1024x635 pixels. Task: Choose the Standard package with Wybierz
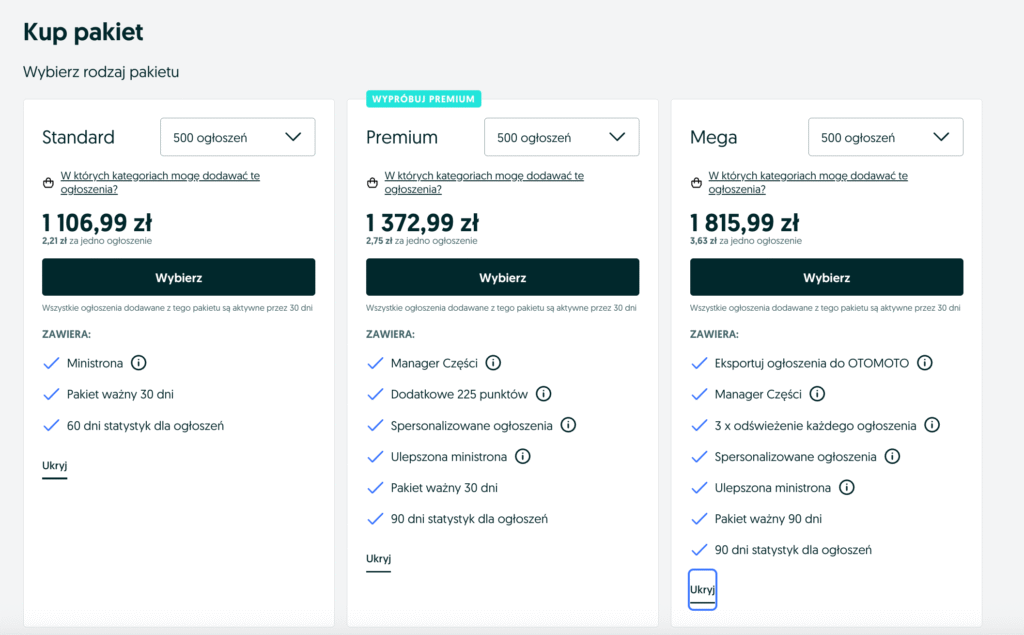pos(178,277)
